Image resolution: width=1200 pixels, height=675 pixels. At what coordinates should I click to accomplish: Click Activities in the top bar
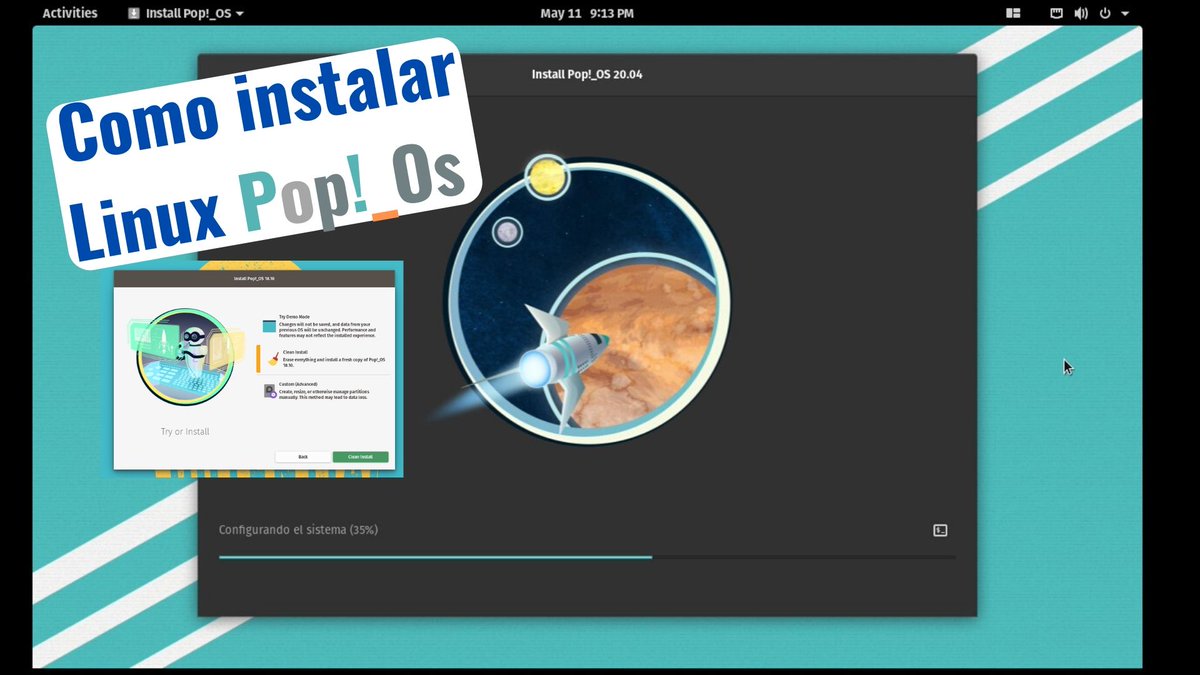click(69, 13)
